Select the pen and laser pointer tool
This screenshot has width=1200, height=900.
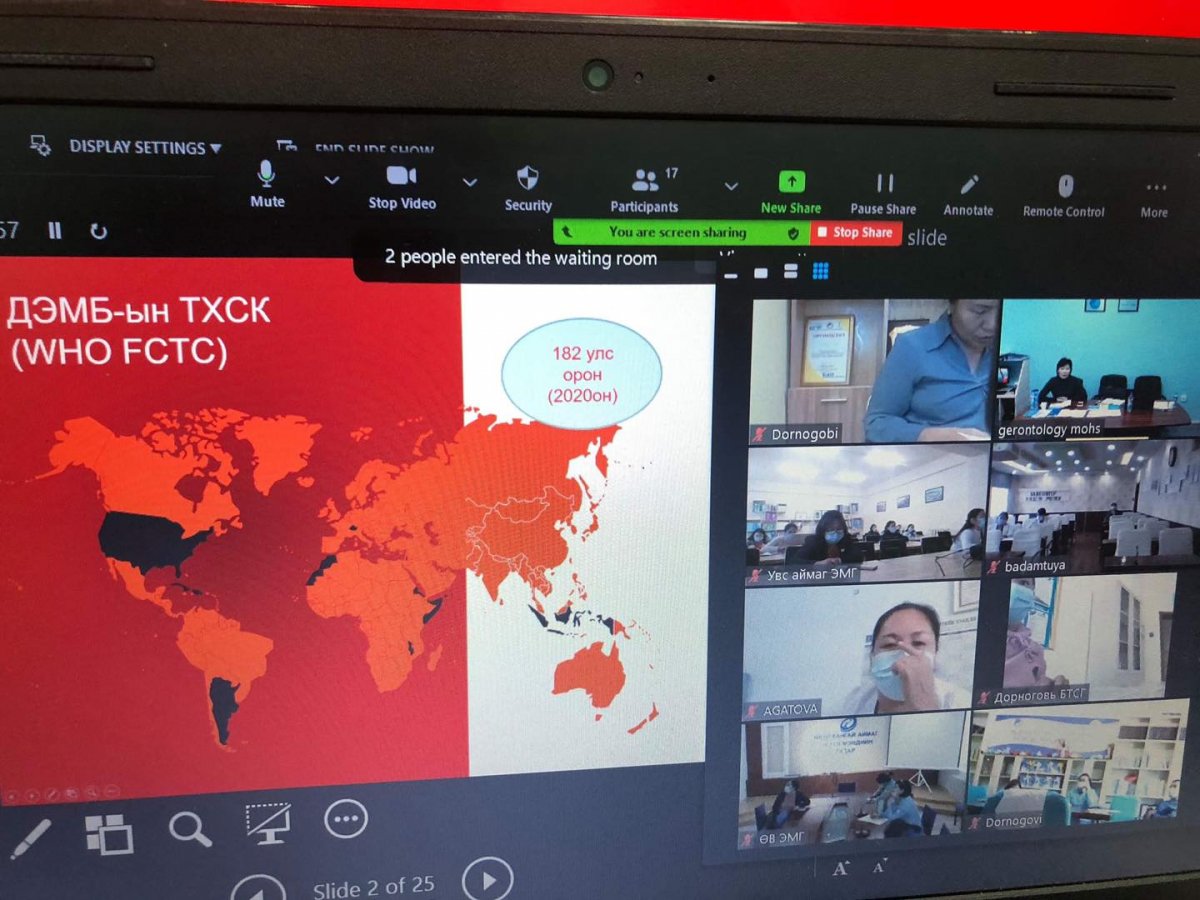pyautogui.click(x=30, y=838)
